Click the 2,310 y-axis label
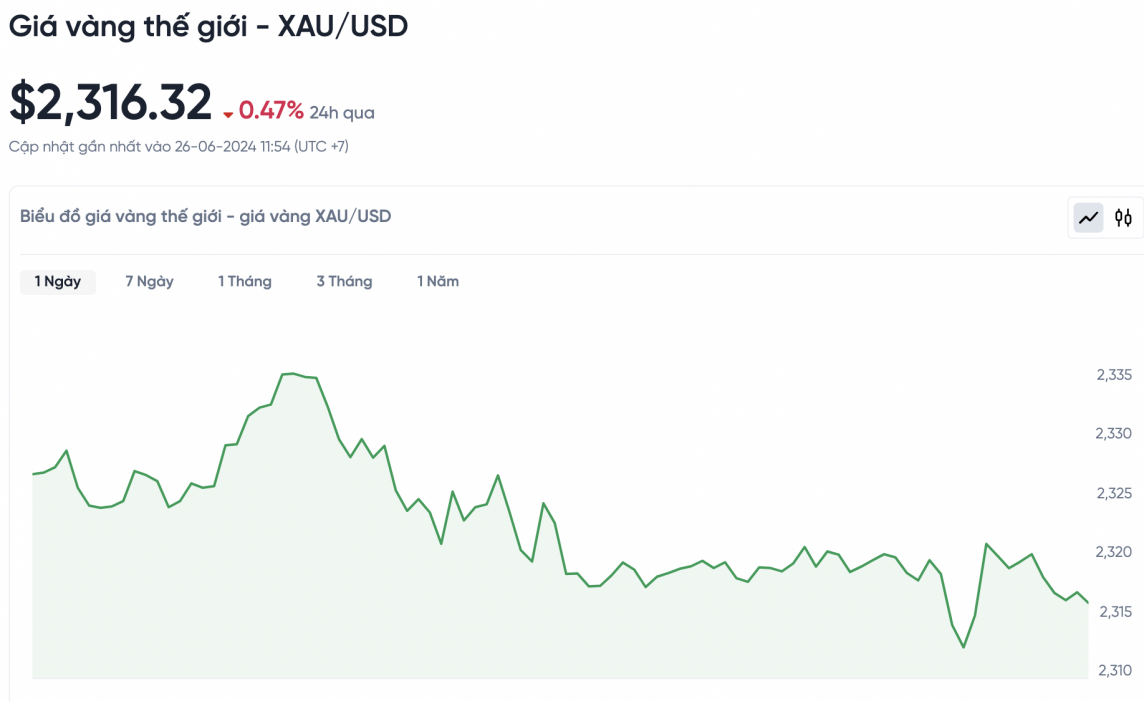Image resolution: width=1144 pixels, height=701 pixels. pyautogui.click(x=1113, y=670)
